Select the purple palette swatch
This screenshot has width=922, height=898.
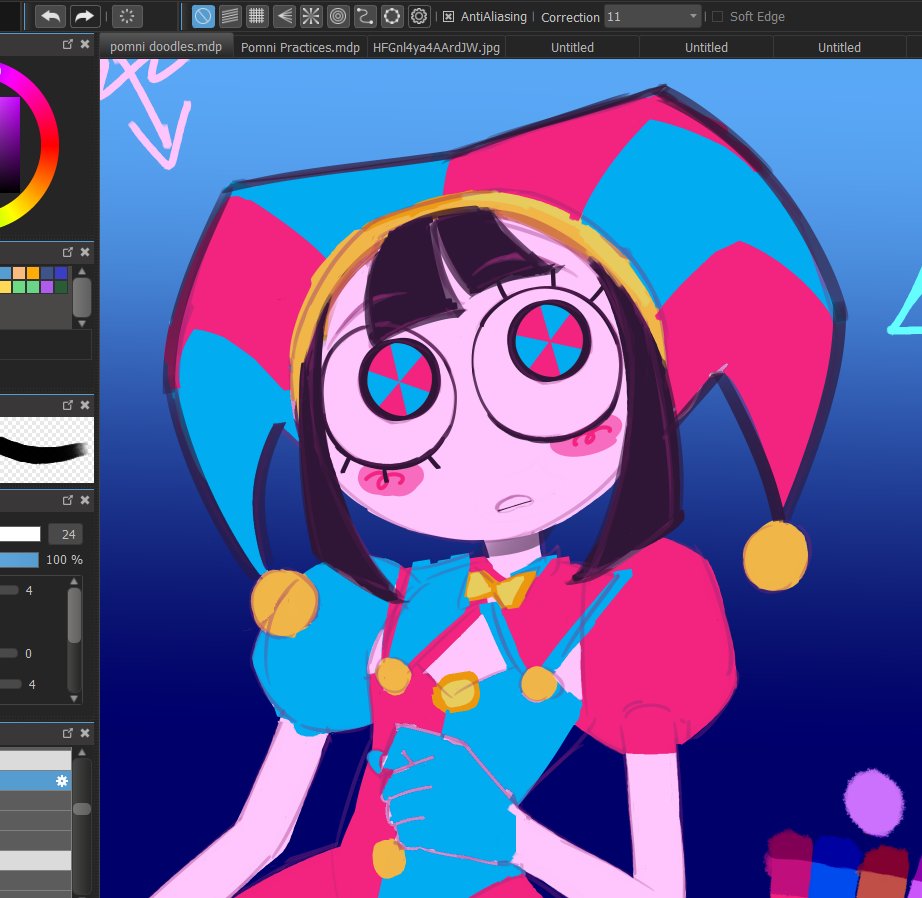[46, 287]
